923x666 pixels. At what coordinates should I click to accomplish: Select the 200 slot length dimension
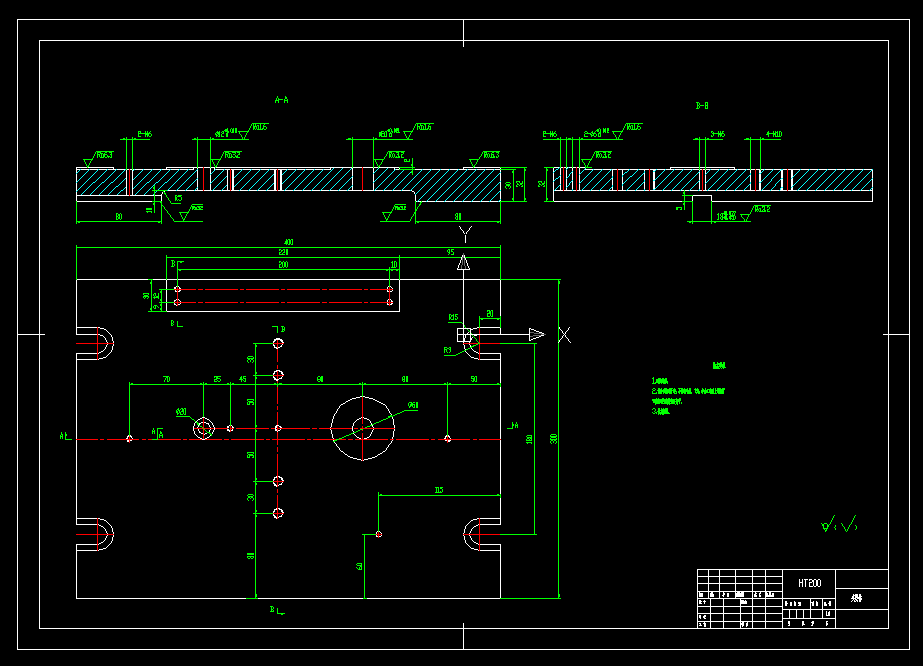click(283, 265)
